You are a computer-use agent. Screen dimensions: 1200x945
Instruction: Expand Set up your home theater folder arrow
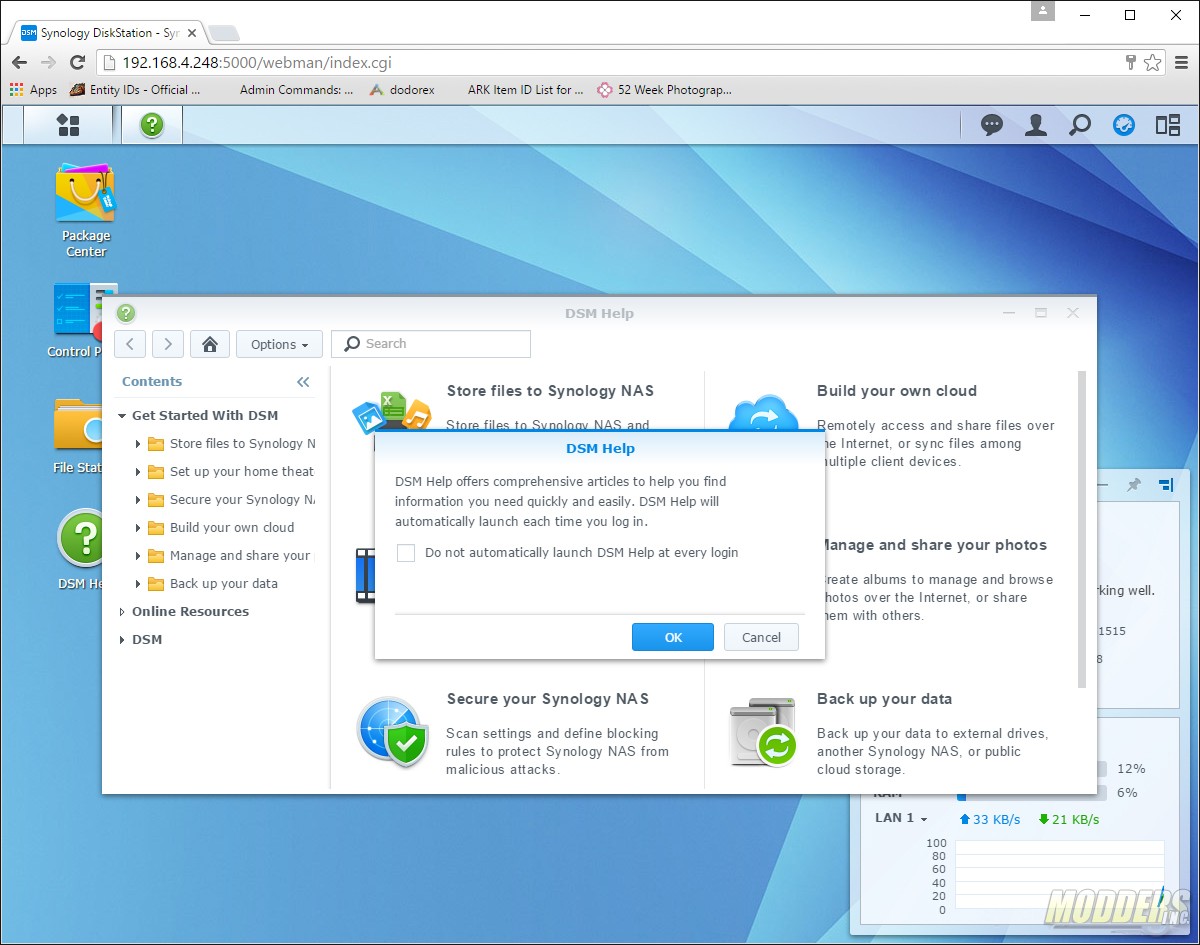pos(138,472)
